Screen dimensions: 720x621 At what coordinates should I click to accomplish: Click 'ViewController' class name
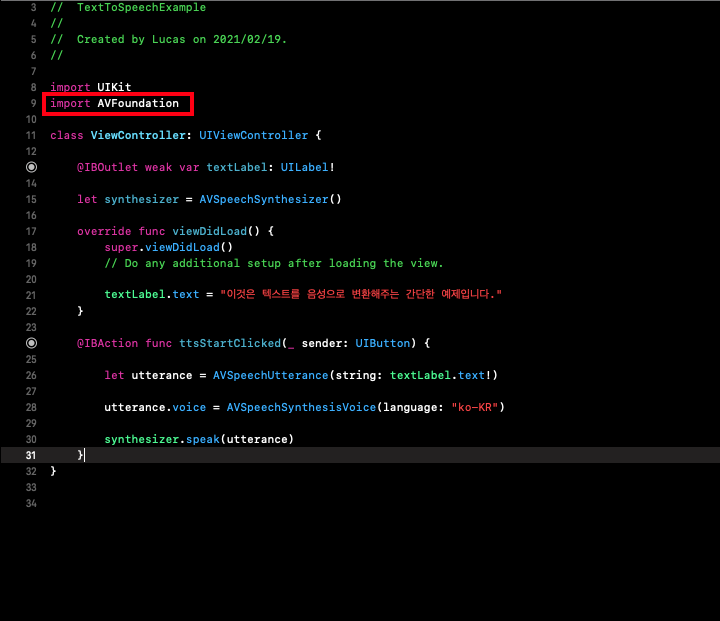(138, 135)
